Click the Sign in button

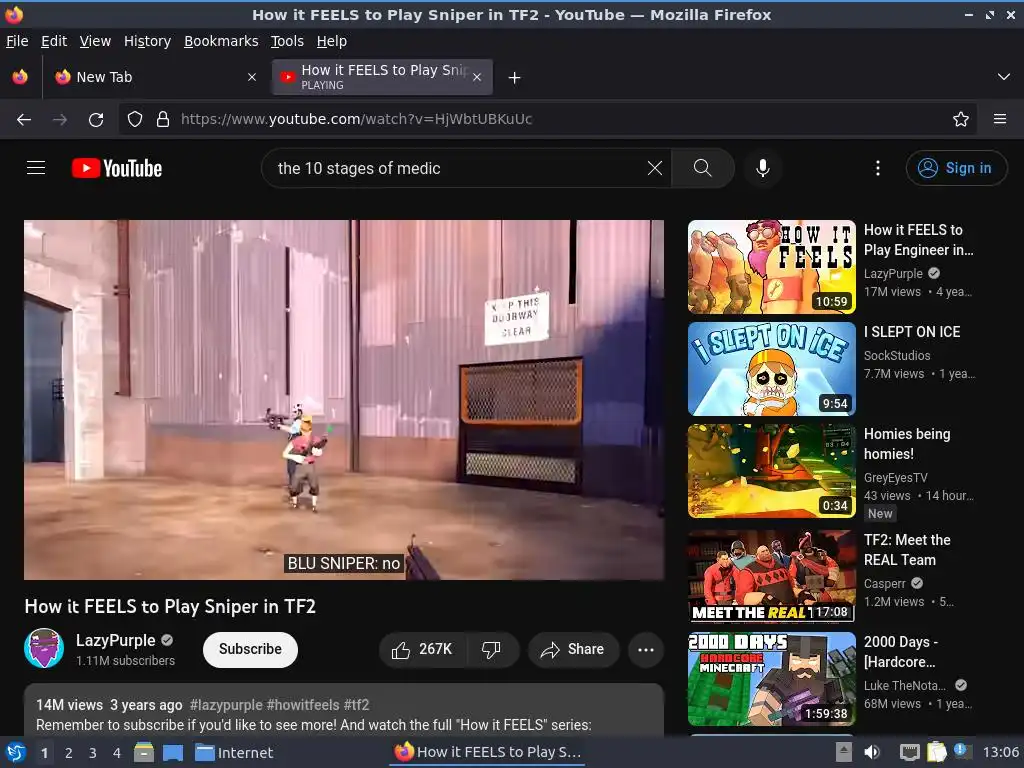point(955,168)
